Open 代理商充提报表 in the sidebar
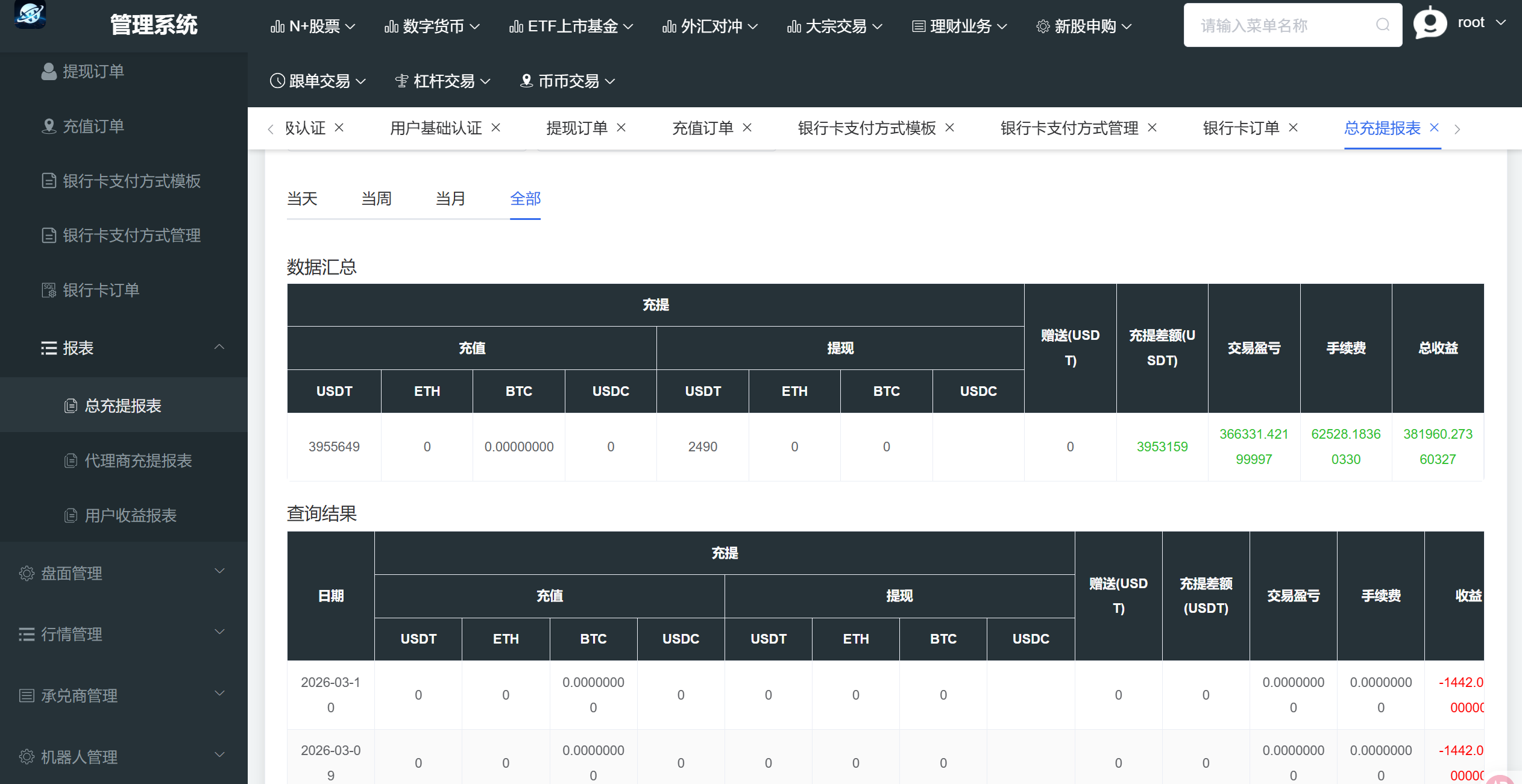Viewport: 1522px width, 784px height. 138,461
